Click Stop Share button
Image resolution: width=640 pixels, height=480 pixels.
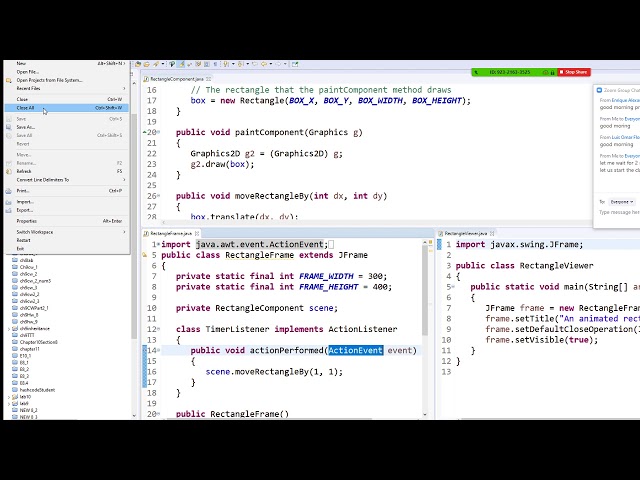[x=574, y=72]
